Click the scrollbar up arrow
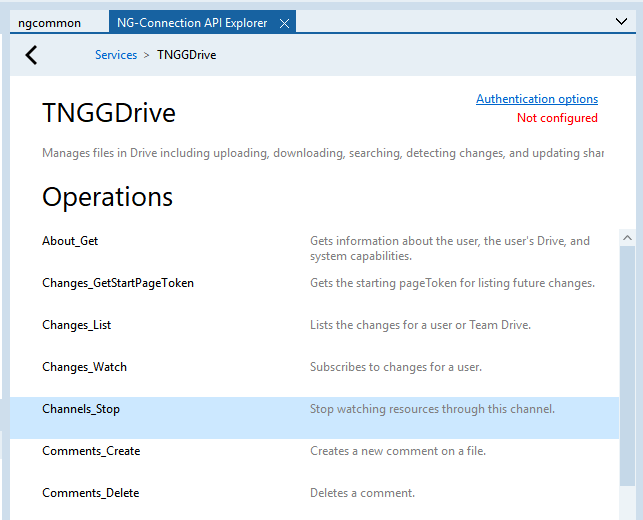 tap(627, 238)
